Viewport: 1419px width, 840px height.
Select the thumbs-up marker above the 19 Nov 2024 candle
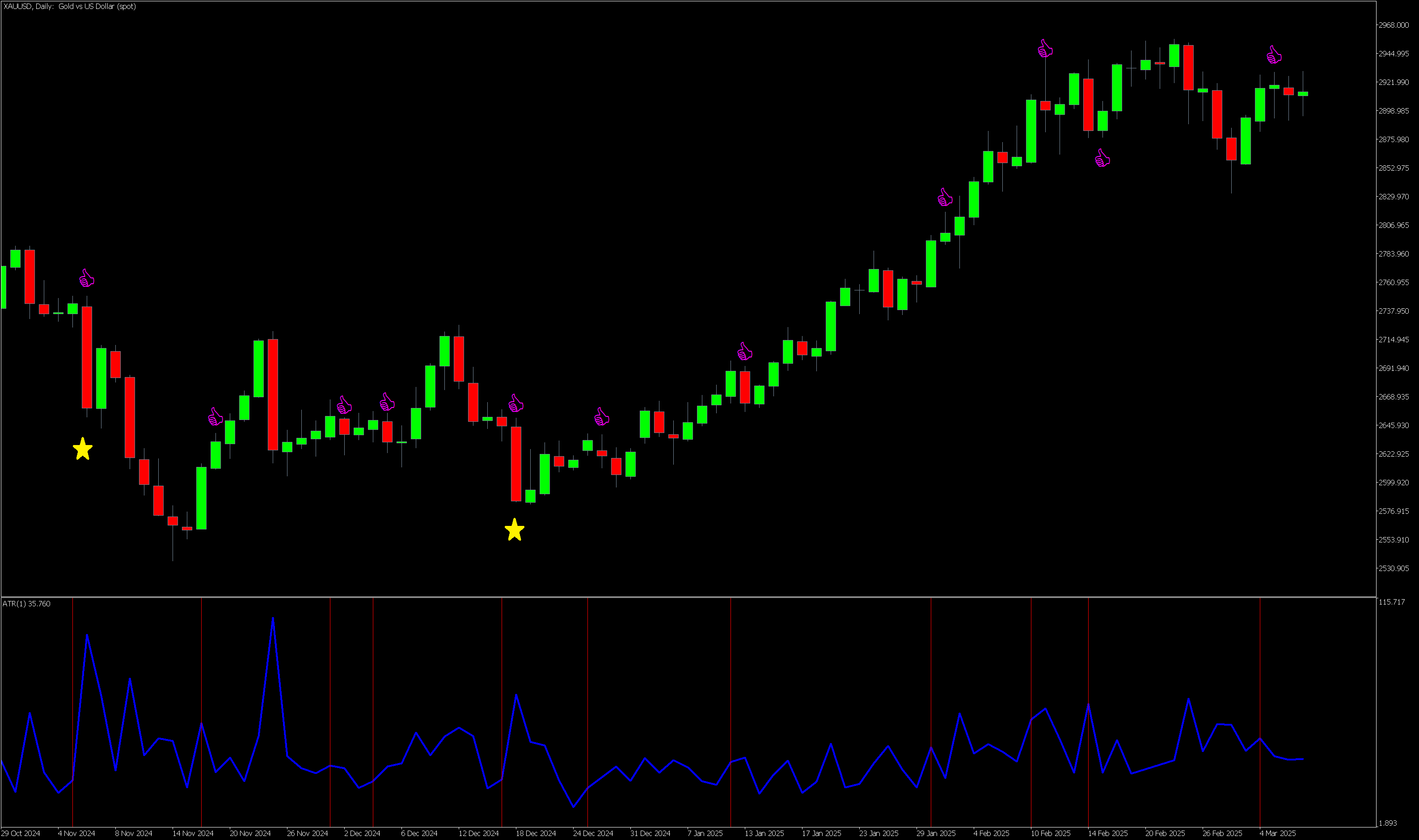coord(216,416)
